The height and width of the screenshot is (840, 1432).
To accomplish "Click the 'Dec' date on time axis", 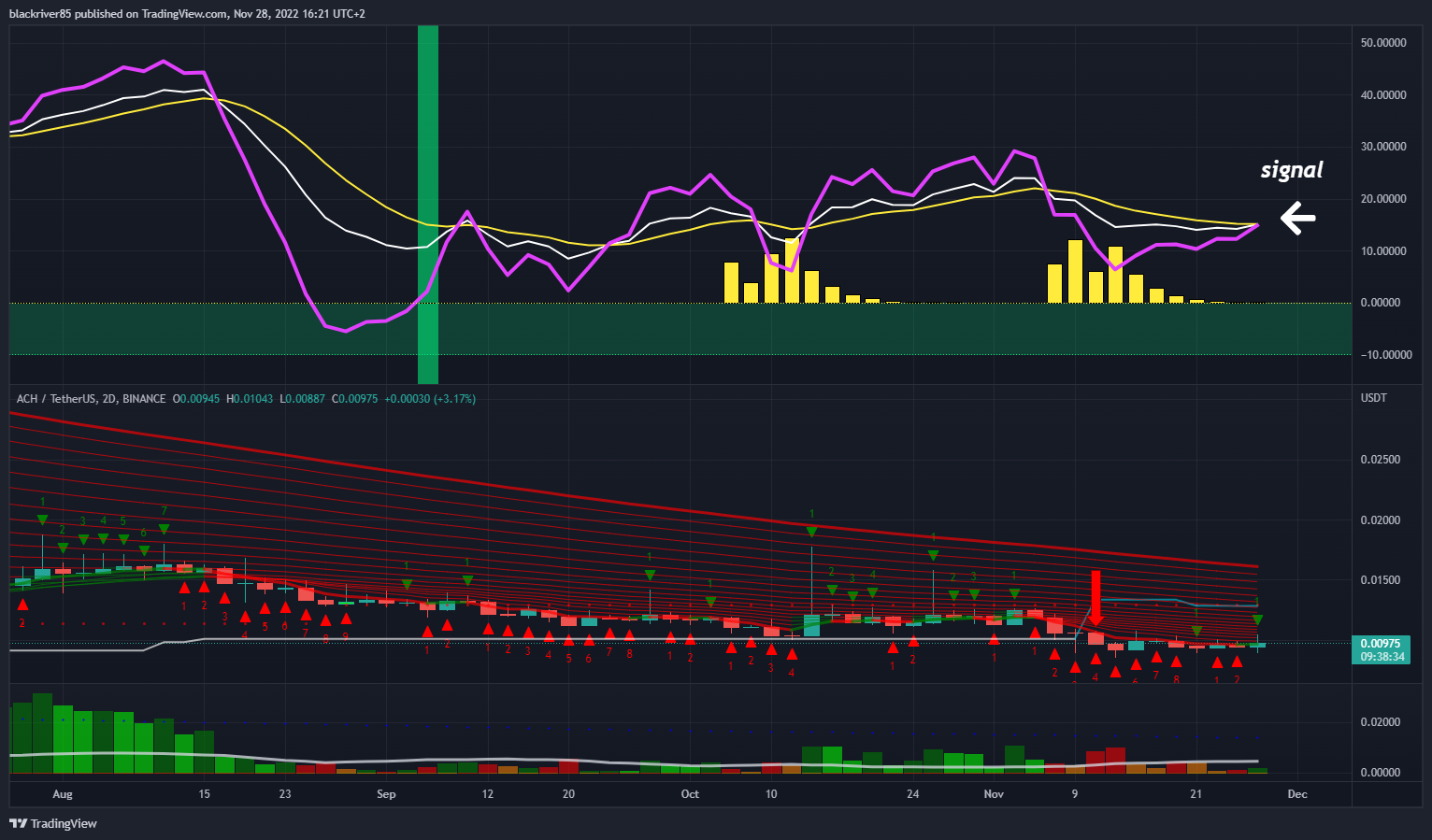I will pos(1297,794).
